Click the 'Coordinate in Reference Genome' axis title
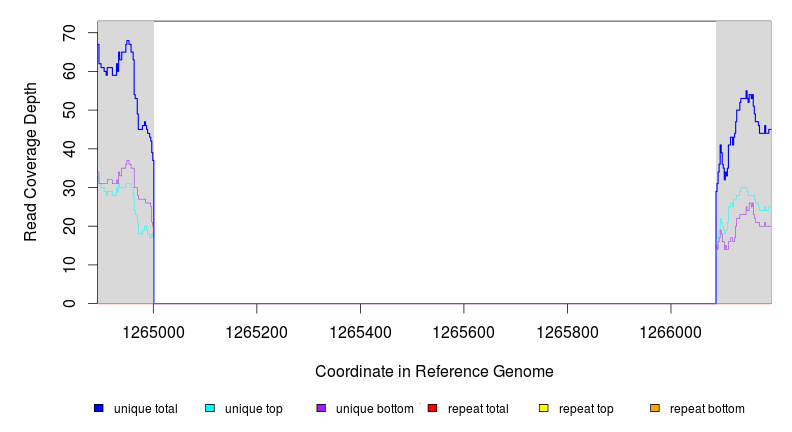This screenshot has height=432, width=792. 434,371
